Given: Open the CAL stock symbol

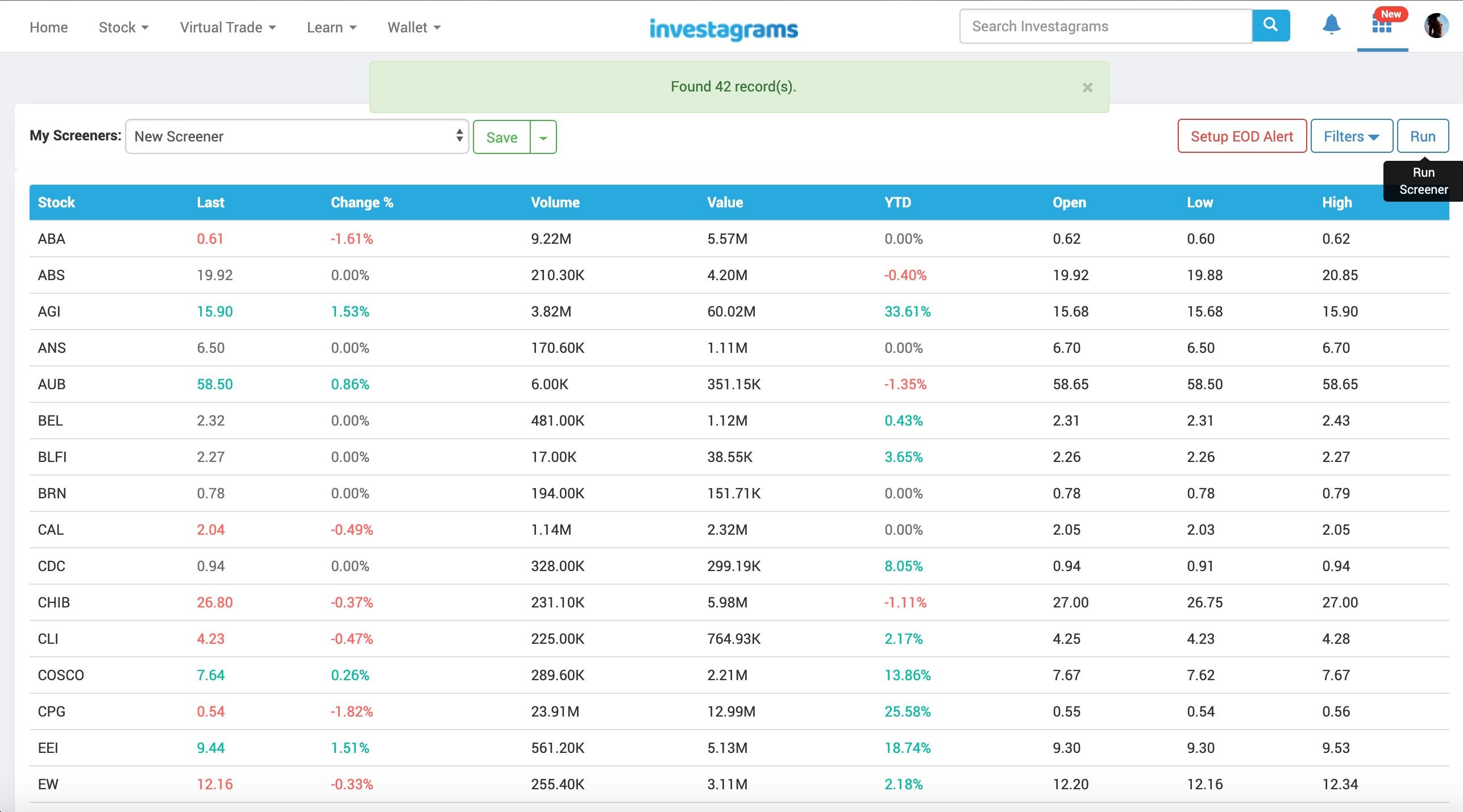Looking at the screenshot, I should coord(51,530).
